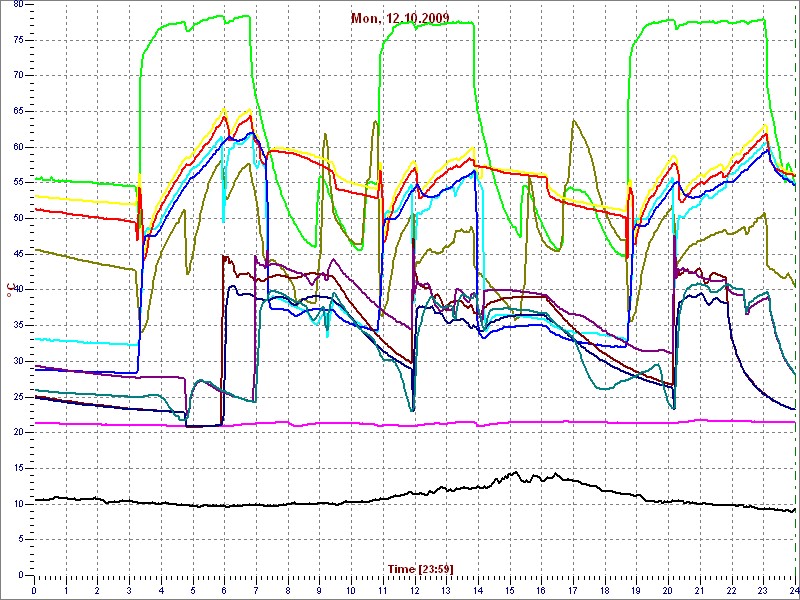Click the °C unit label on the vertical axis

click(x=9, y=291)
